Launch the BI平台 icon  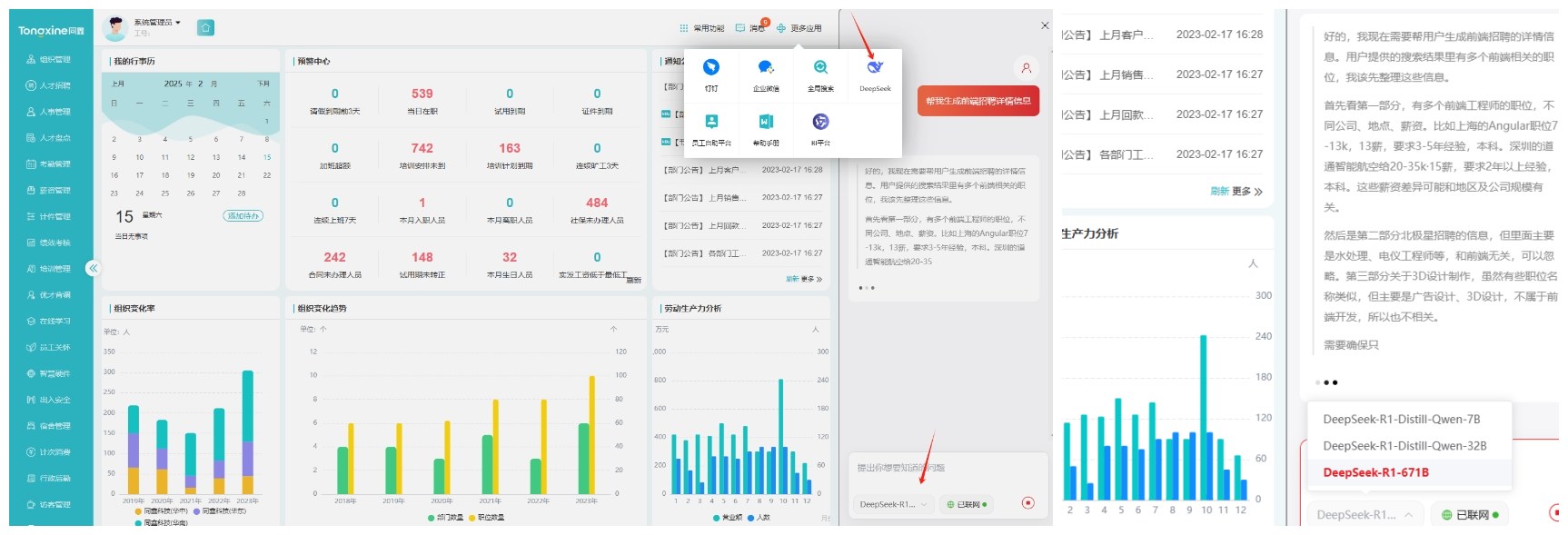(820, 123)
